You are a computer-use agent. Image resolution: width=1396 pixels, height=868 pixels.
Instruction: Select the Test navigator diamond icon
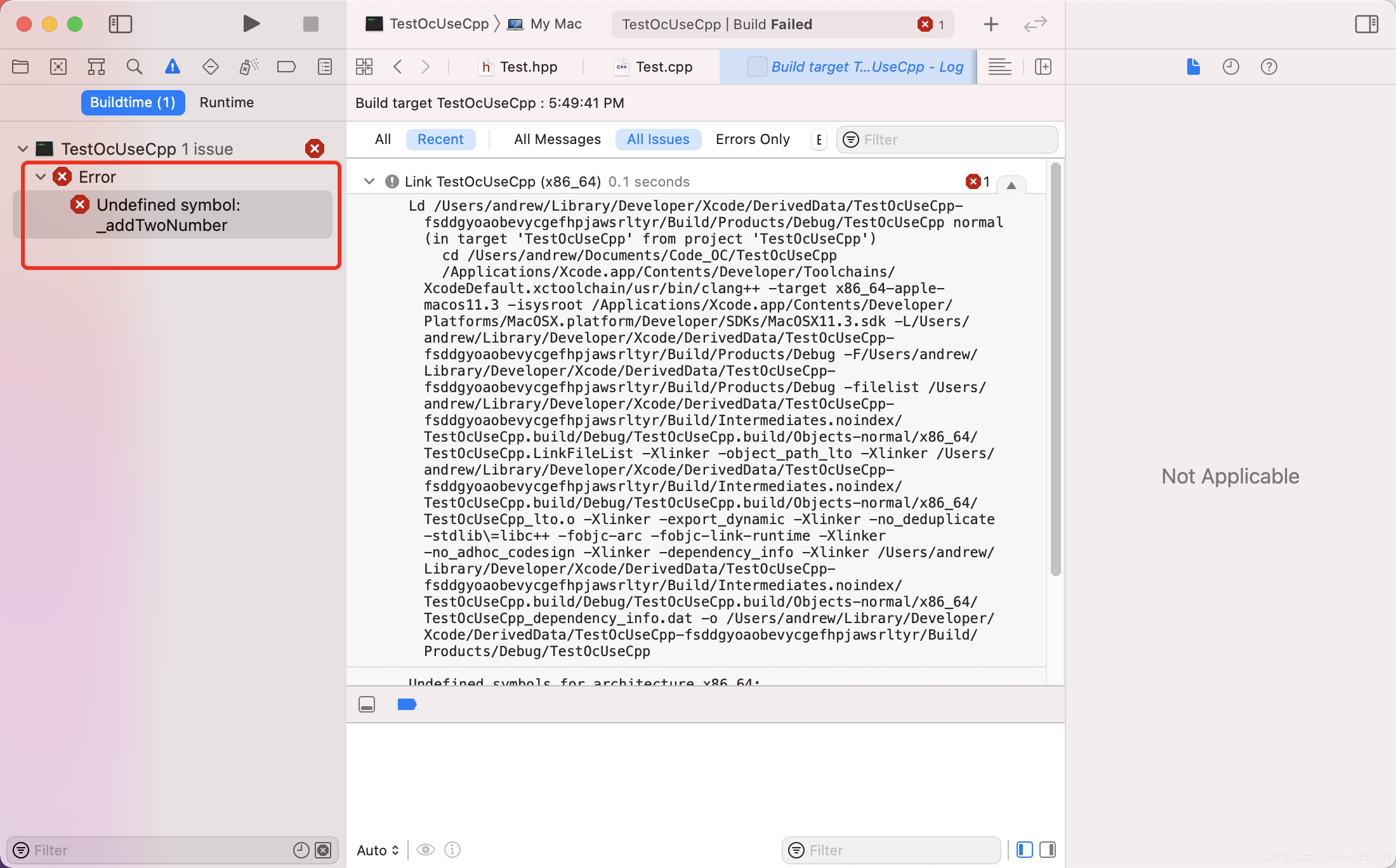(x=210, y=66)
